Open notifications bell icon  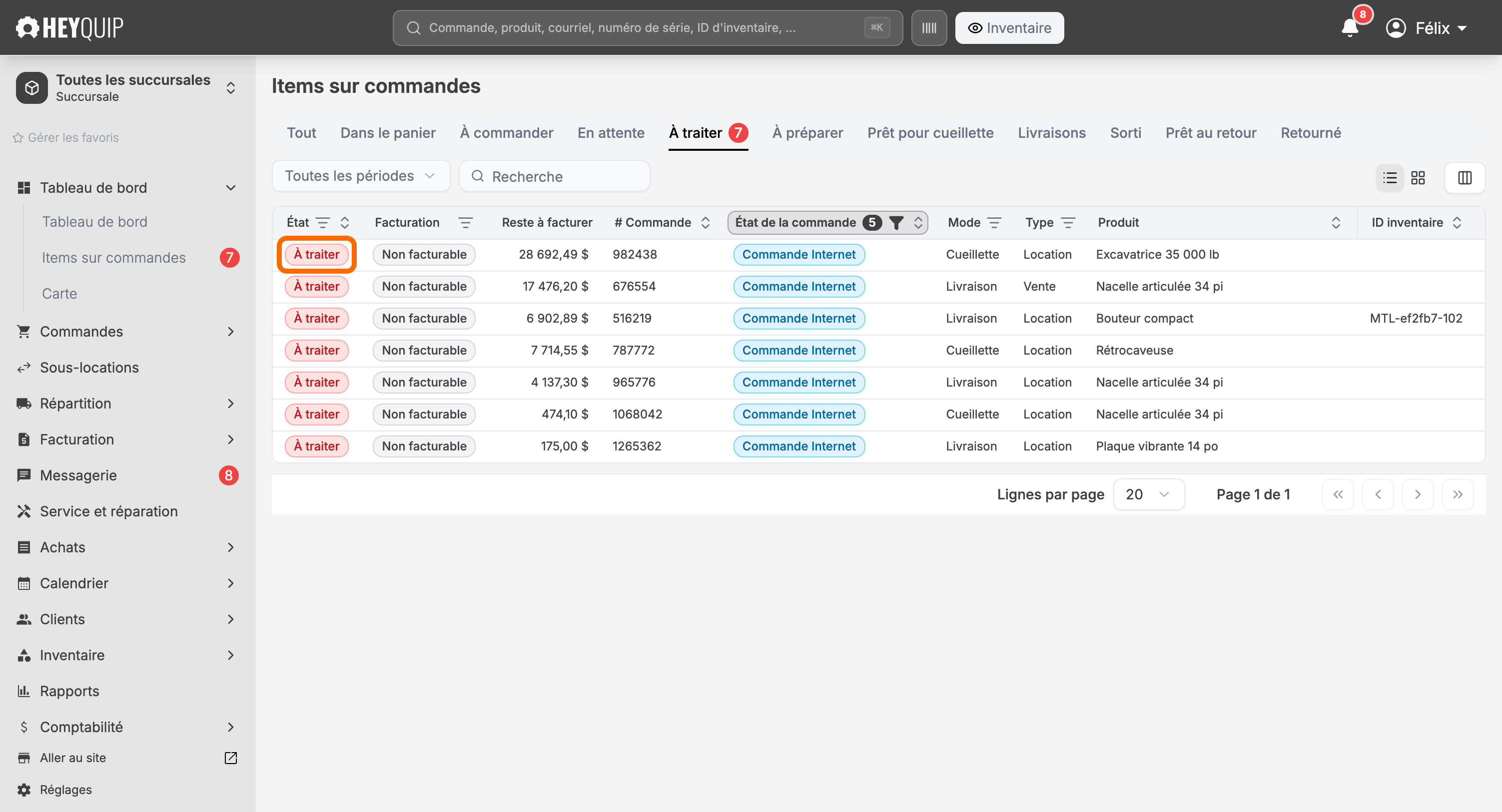point(1350,27)
